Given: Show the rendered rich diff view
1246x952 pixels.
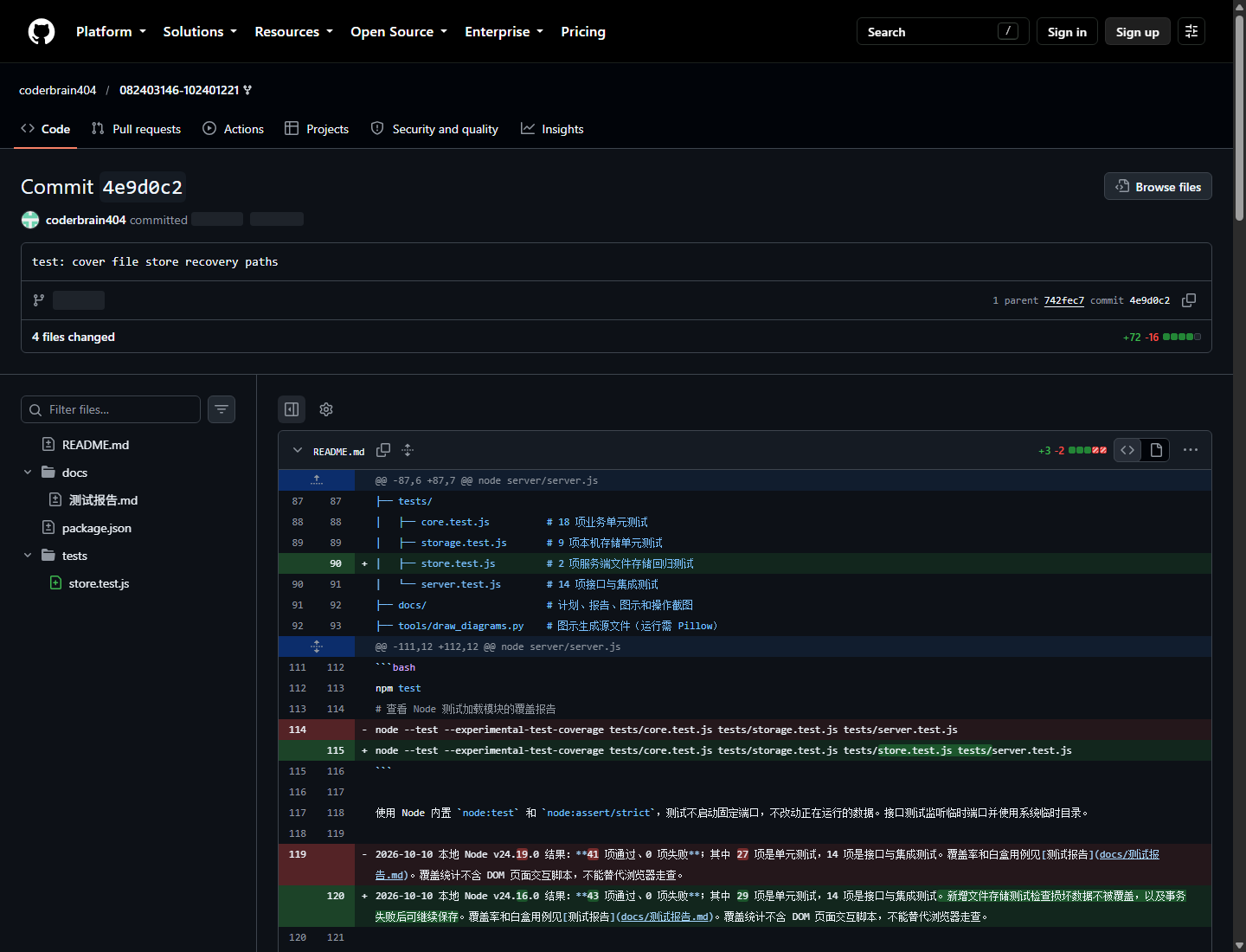Looking at the screenshot, I should point(1156,450).
